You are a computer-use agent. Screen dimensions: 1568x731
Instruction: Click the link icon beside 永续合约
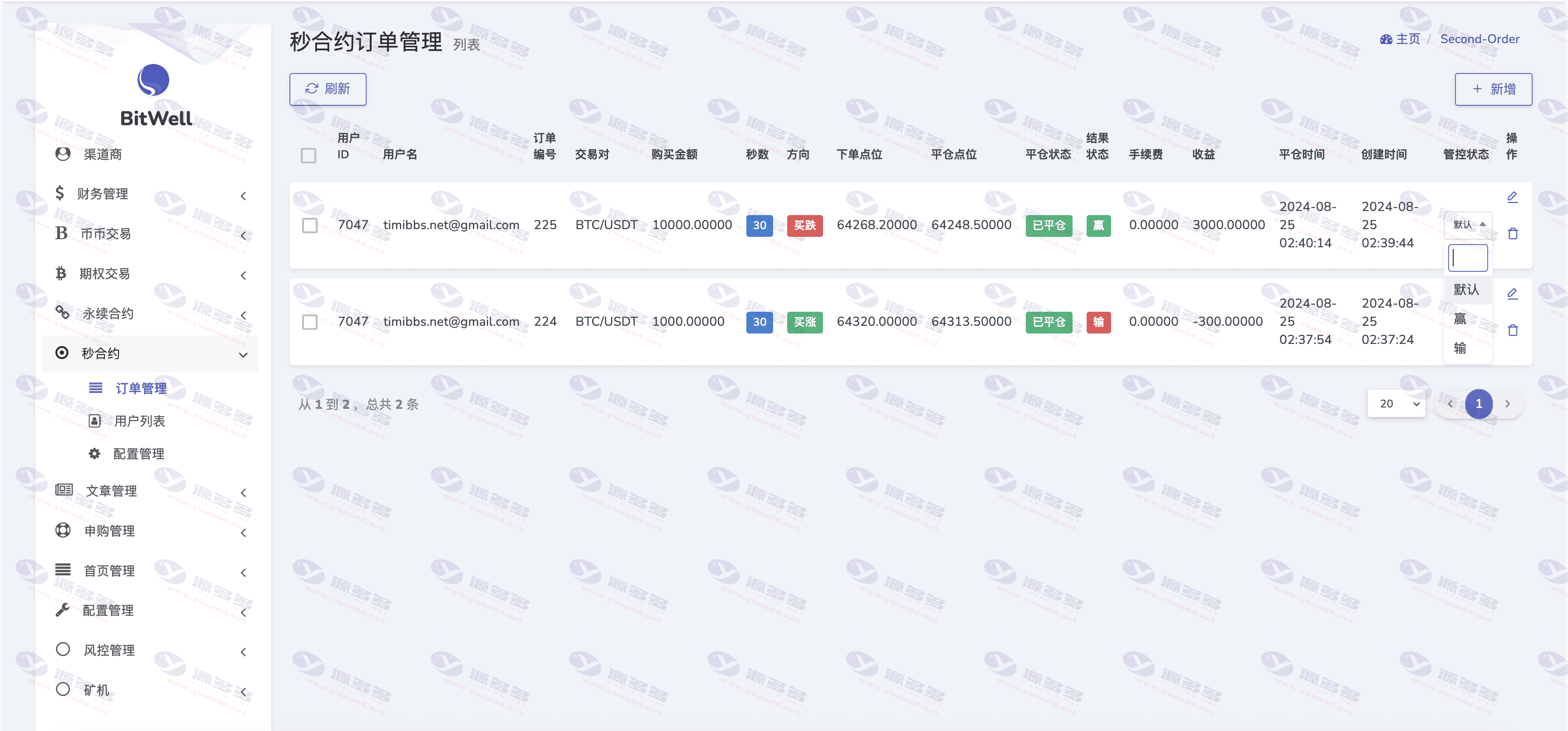tap(62, 312)
